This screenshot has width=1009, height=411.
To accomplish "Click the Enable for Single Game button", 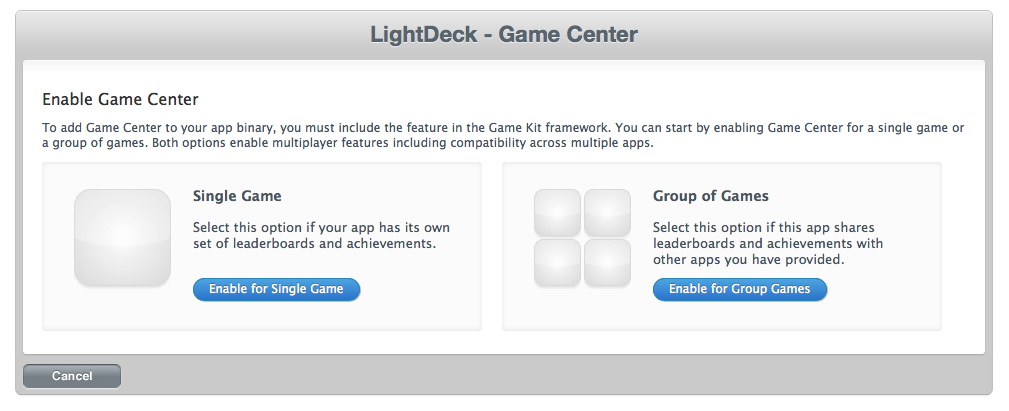I will pyautogui.click(x=277, y=289).
